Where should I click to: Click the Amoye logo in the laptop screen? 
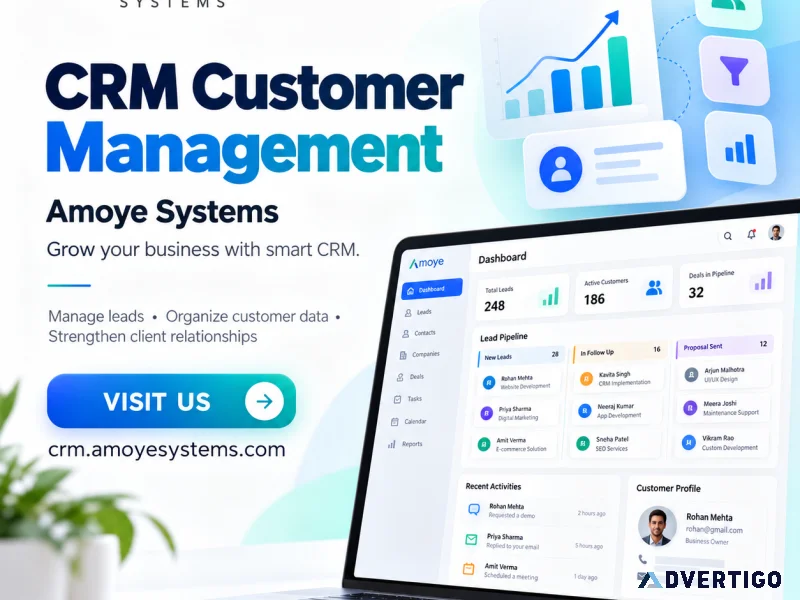click(x=427, y=262)
